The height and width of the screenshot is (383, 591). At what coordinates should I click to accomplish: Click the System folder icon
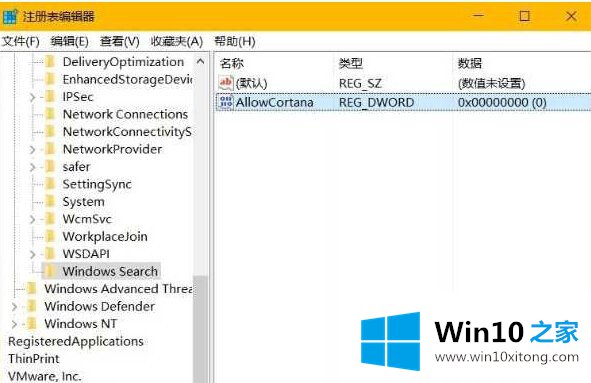50,201
